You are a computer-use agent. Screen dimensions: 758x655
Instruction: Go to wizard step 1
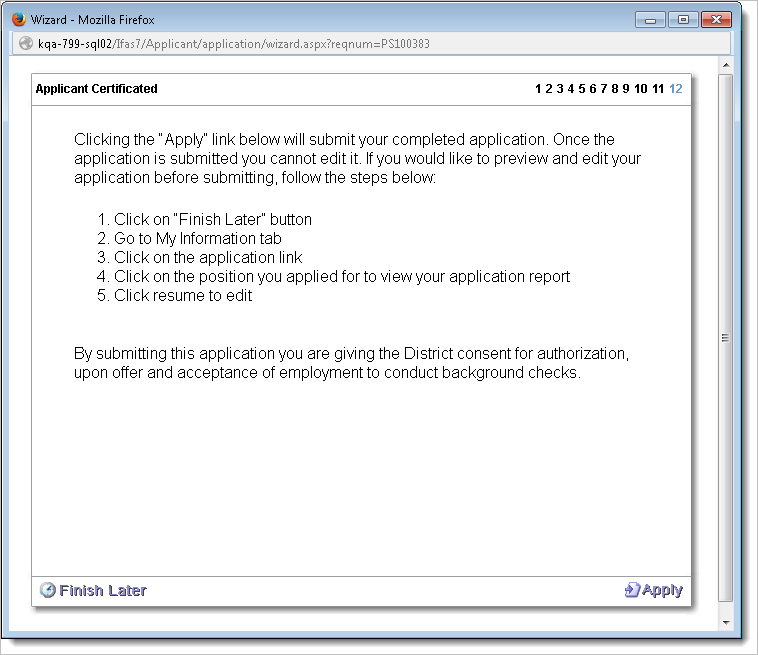click(538, 89)
